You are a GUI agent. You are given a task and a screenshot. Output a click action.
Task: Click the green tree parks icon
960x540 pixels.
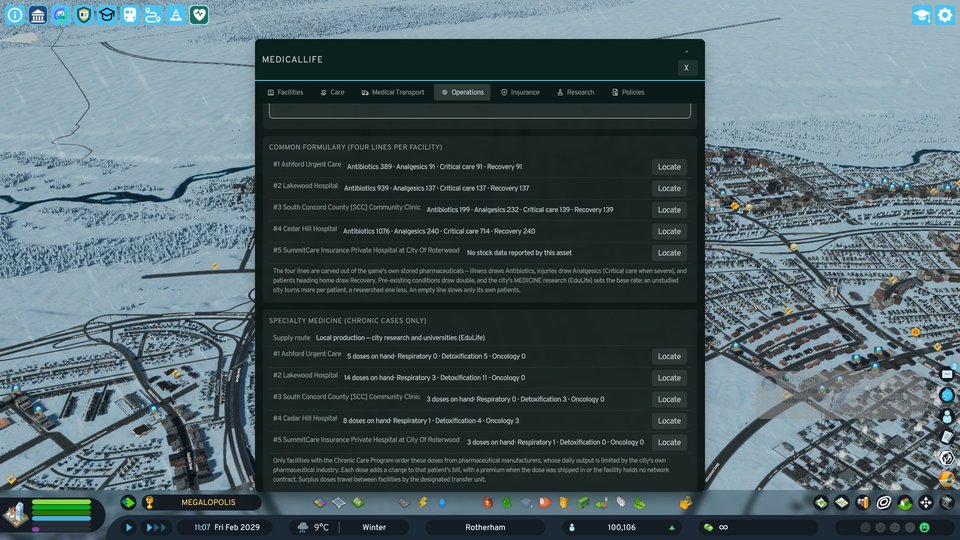click(x=507, y=503)
